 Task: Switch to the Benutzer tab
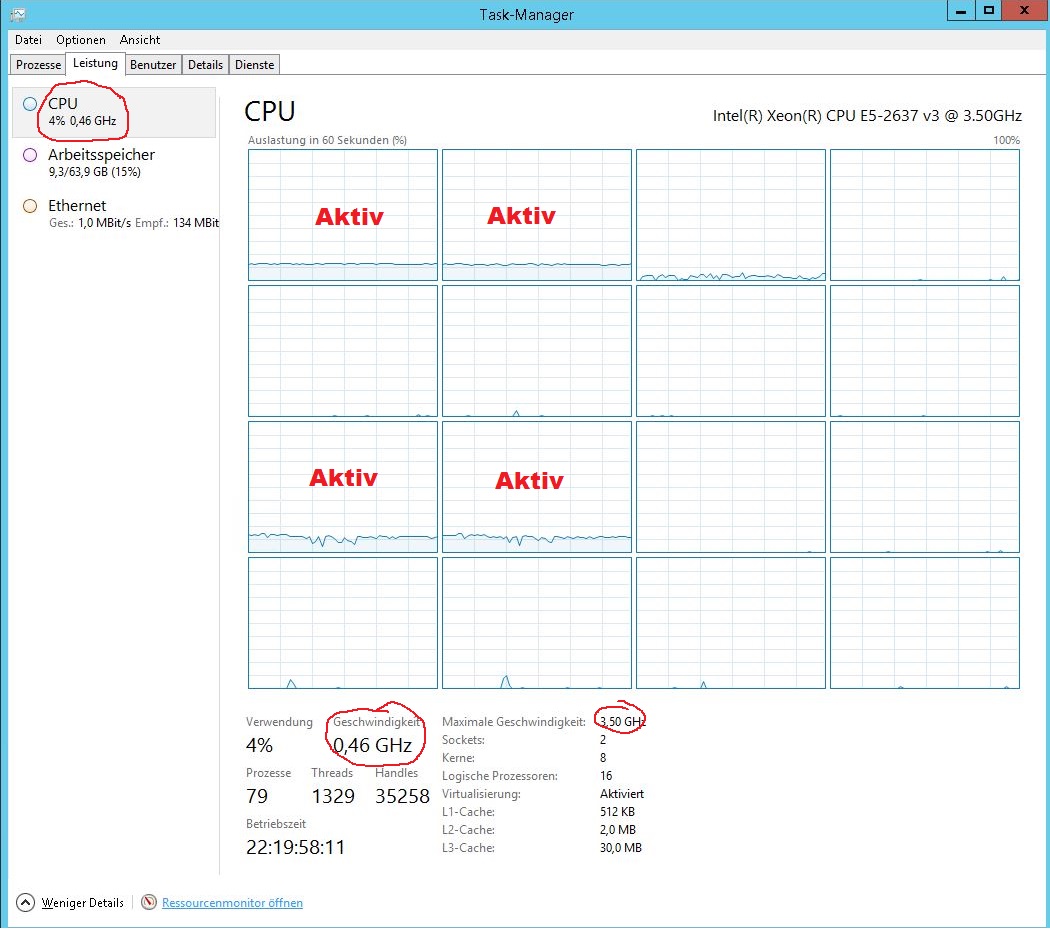point(153,65)
